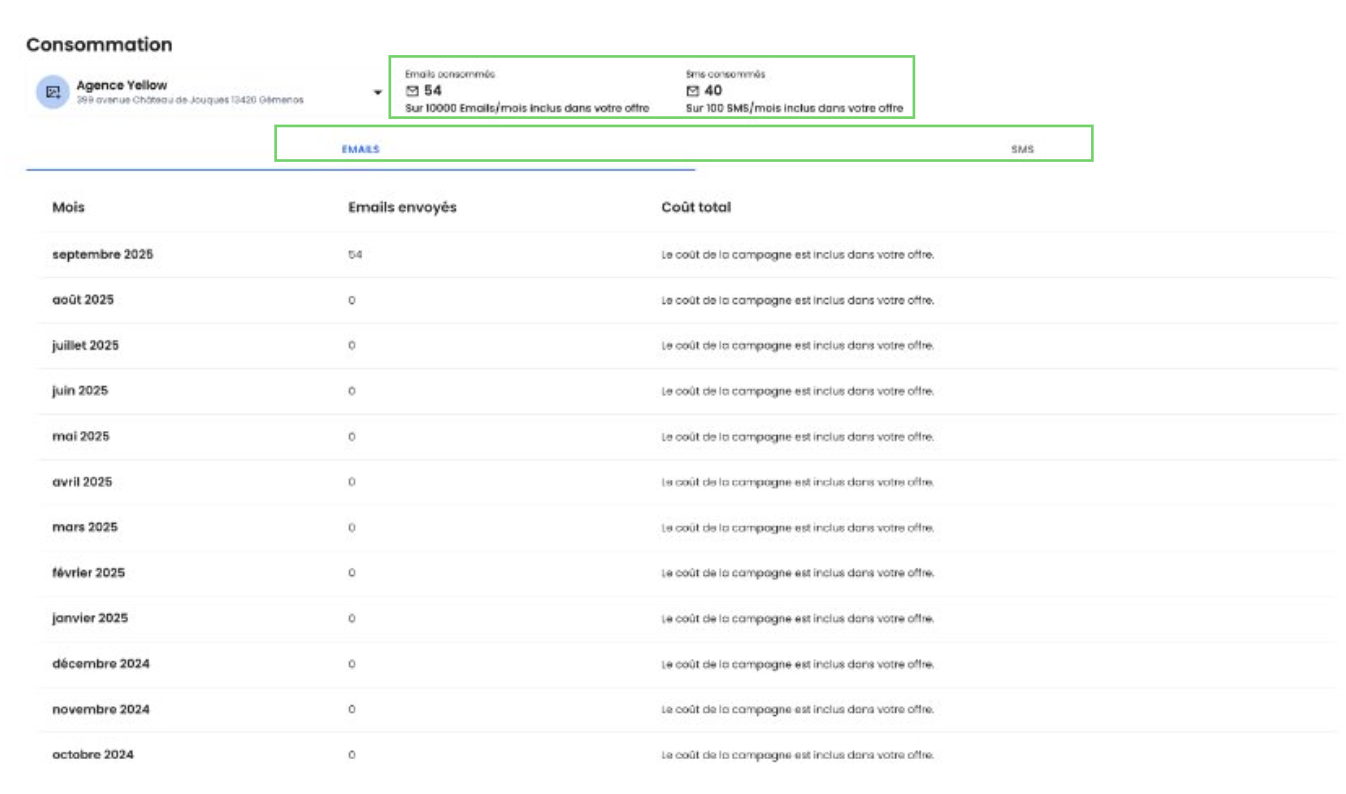
Task: Click the décembre 2024 month entry
Action: [x=101, y=664]
